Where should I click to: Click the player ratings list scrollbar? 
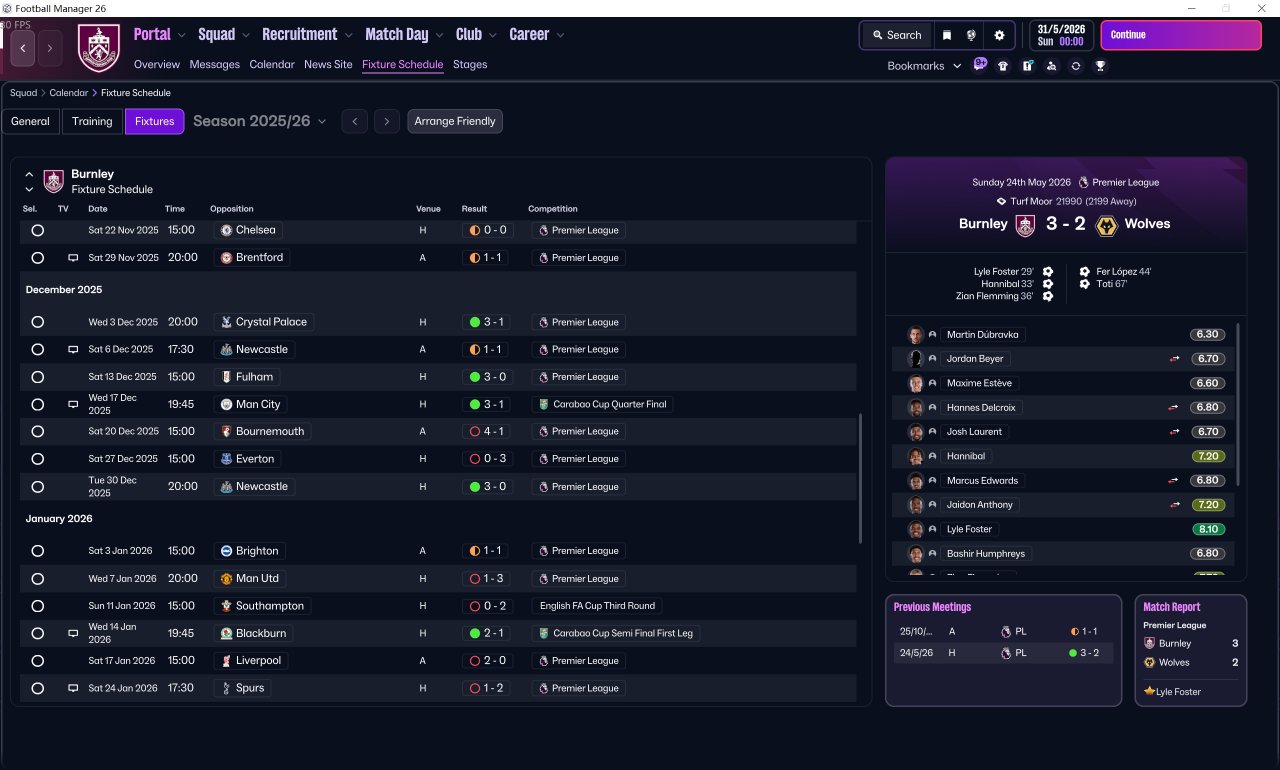(x=1238, y=404)
